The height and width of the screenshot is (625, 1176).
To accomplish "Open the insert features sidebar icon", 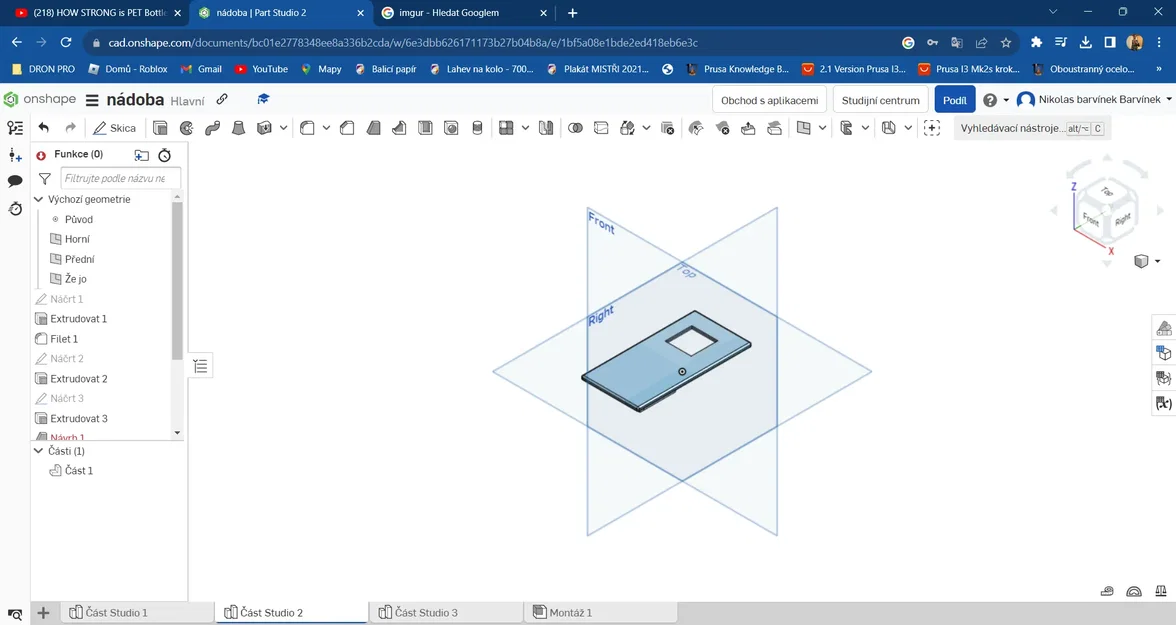I will pyautogui.click(x=15, y=155).
